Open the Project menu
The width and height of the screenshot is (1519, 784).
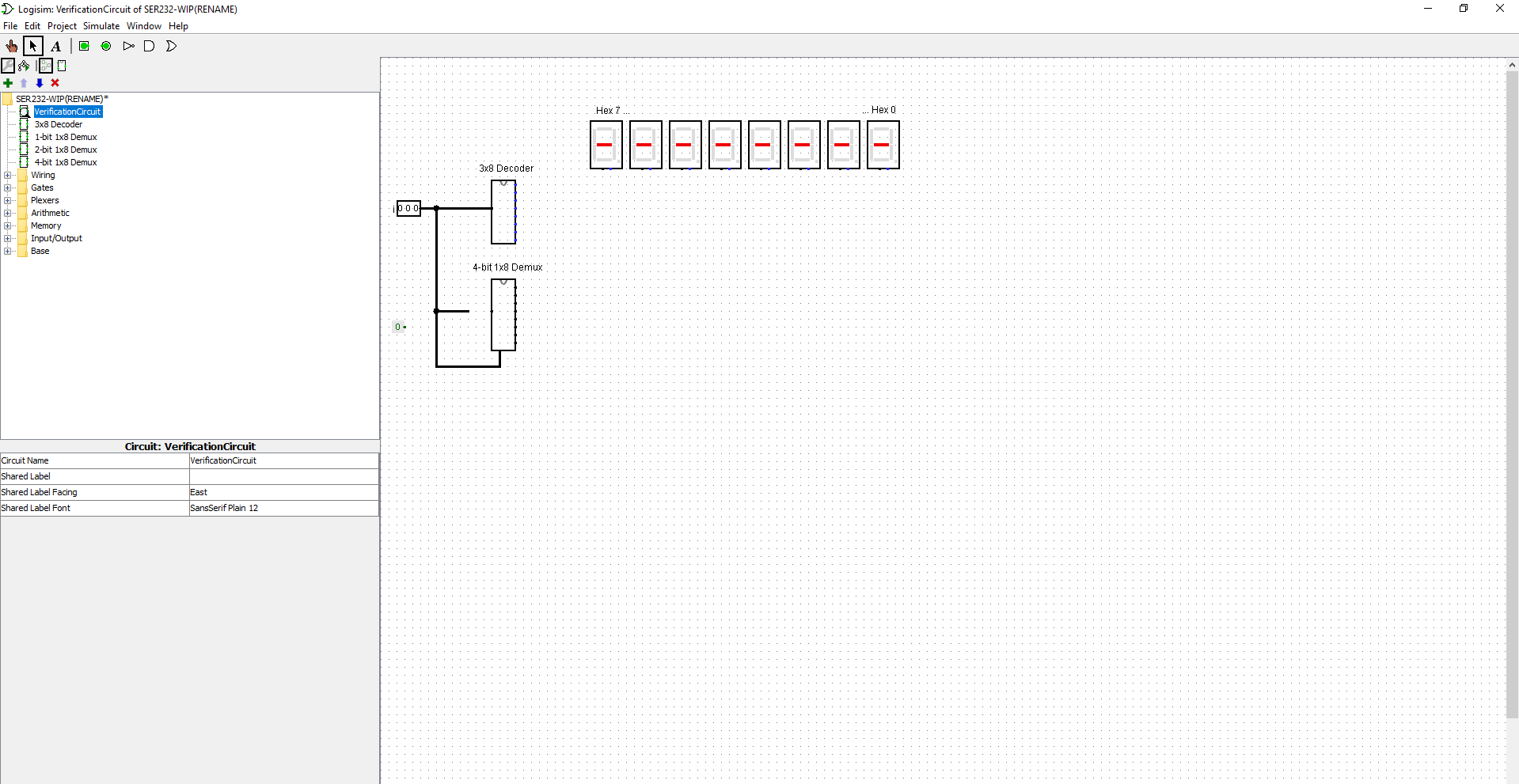click(x=62, y=25)
